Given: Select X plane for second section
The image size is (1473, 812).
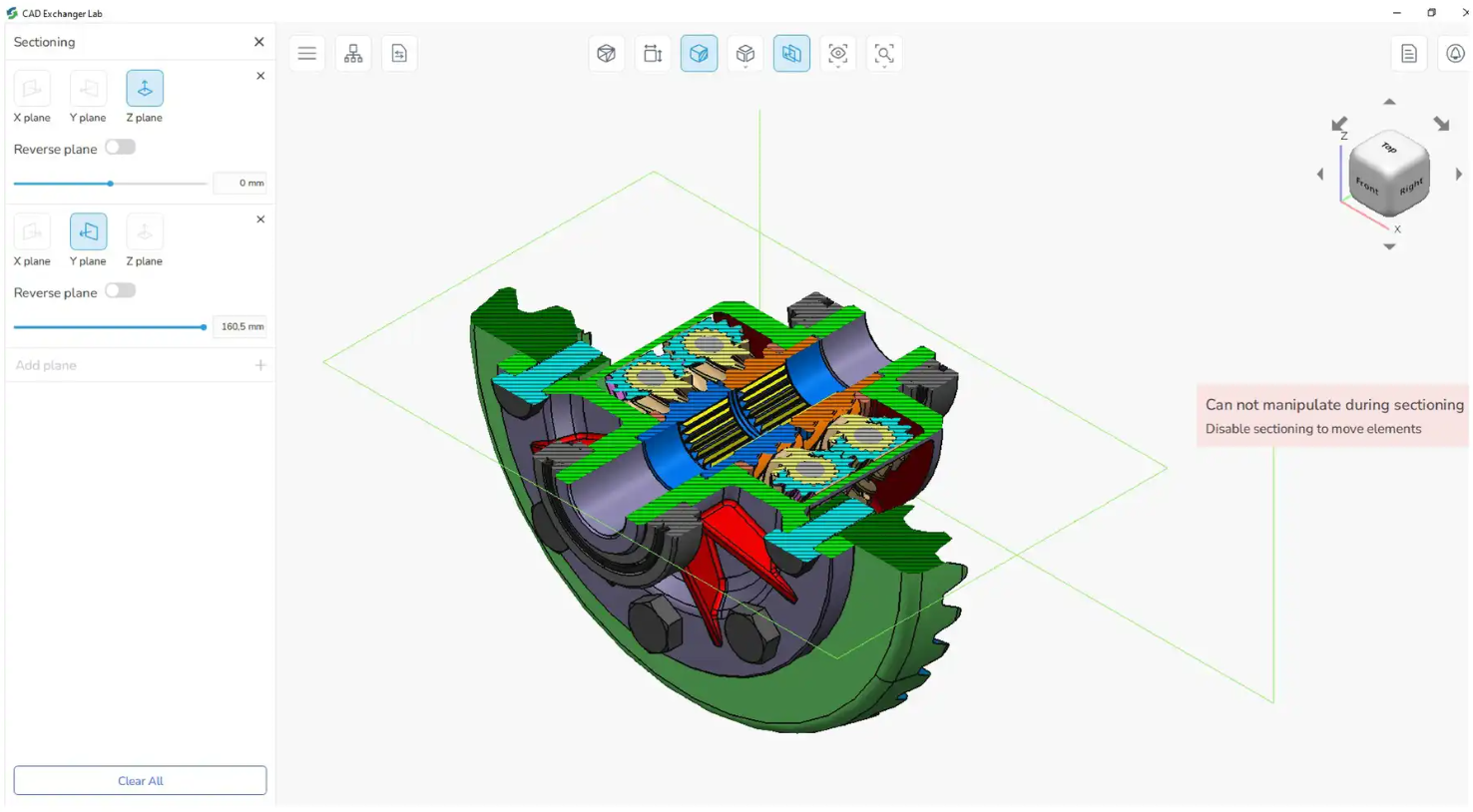Looking at the screenshot, I should [32, 232].
